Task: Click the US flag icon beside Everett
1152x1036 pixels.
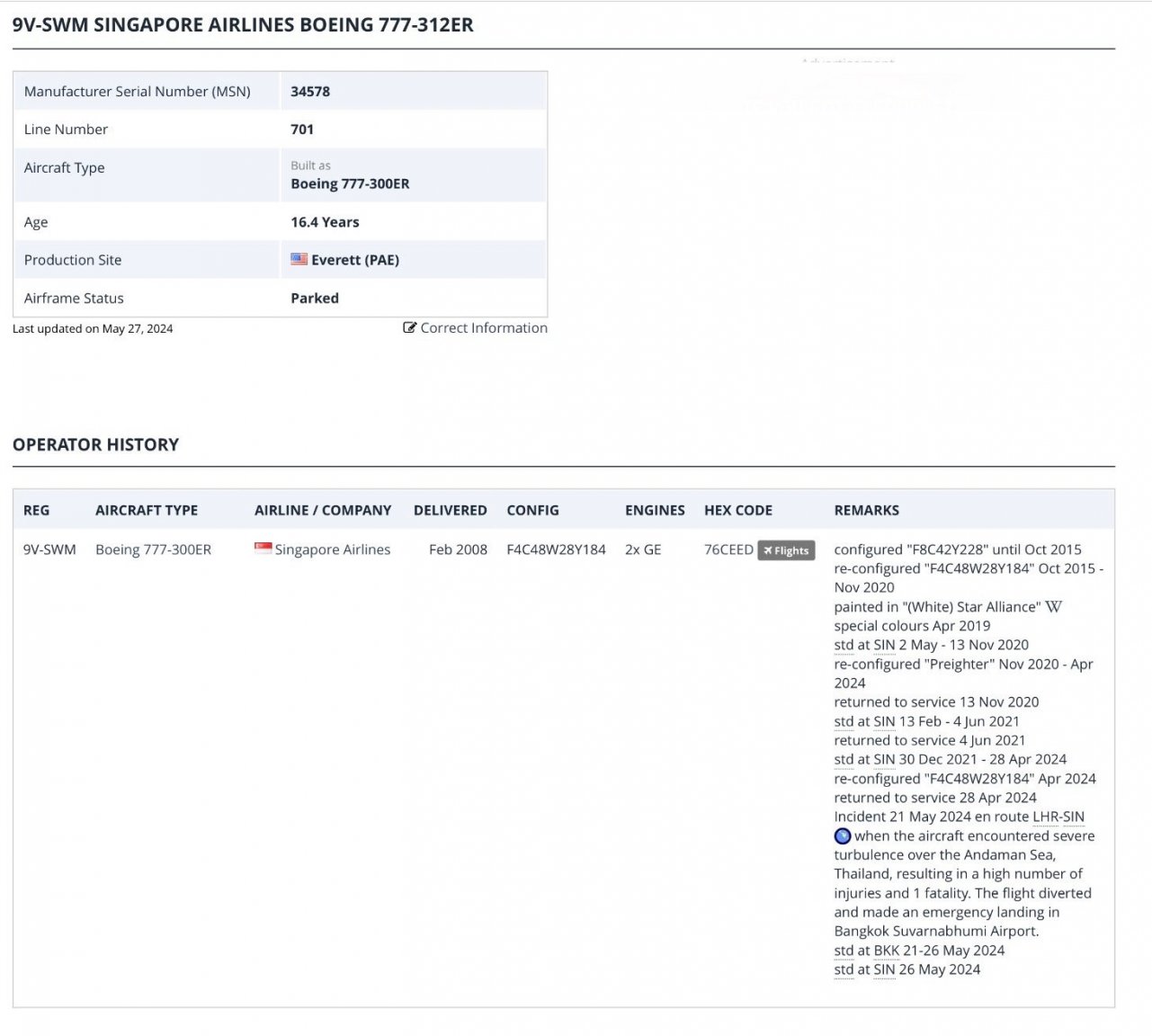Action: point(299,259)
